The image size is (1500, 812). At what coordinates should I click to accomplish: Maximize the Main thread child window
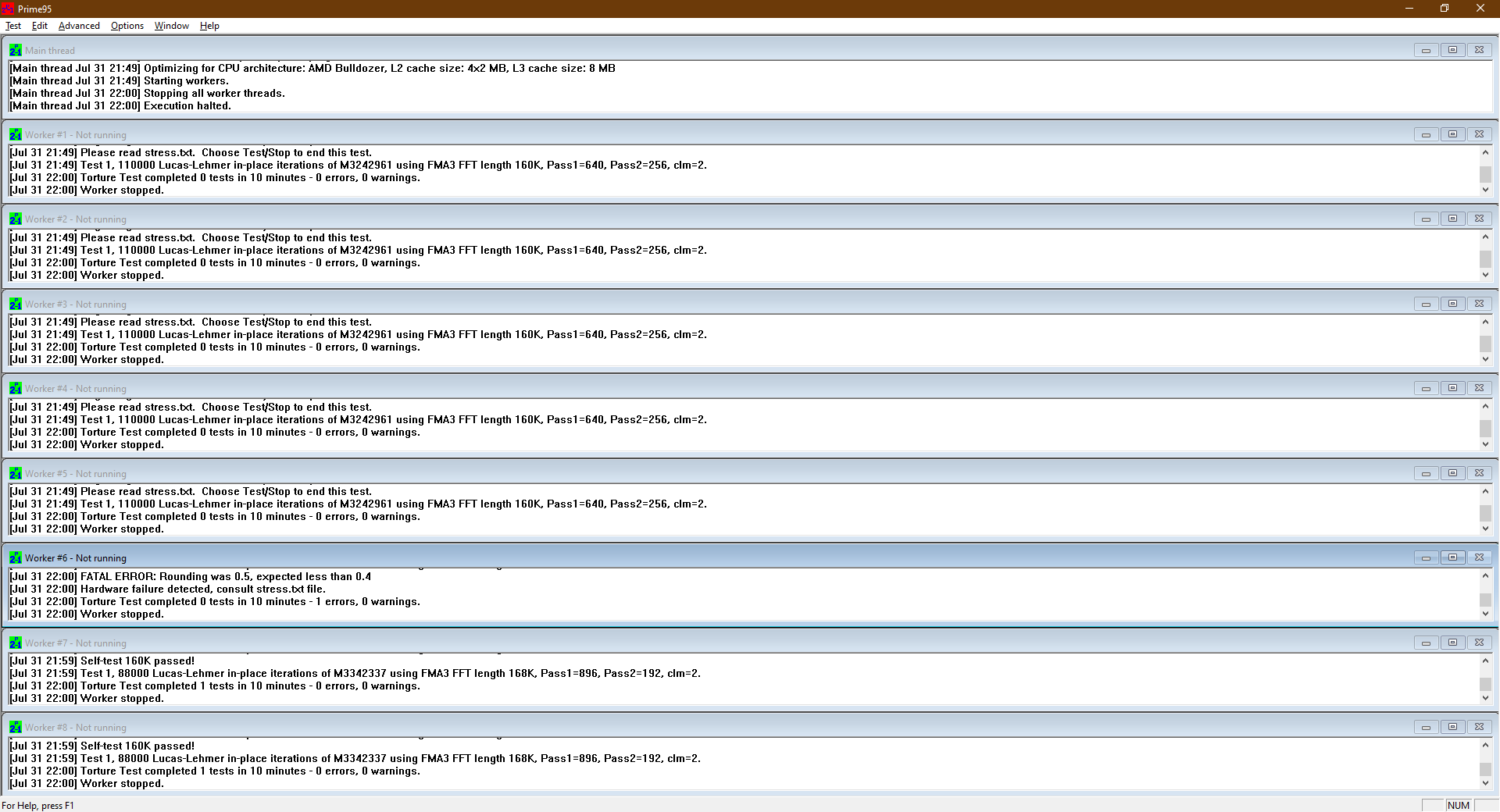1452,50
